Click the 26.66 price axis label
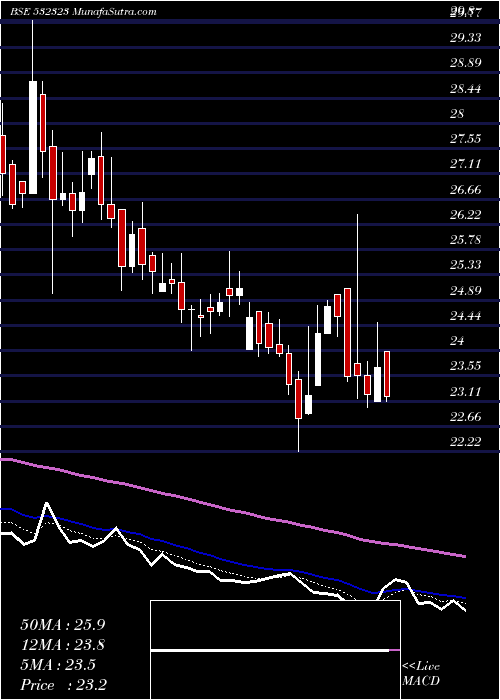Image resolution: width=500 pixels, height=700 pixels. tap(466, 190)
